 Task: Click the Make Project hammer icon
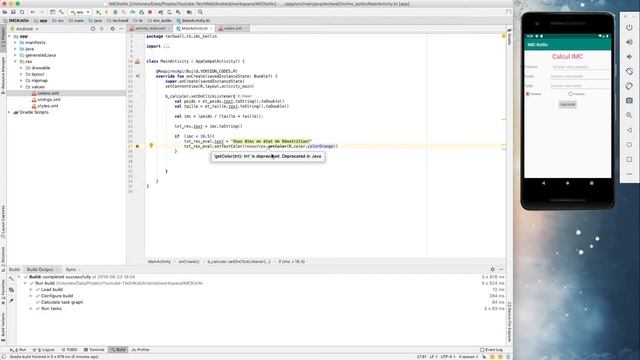tap(61, 12)
